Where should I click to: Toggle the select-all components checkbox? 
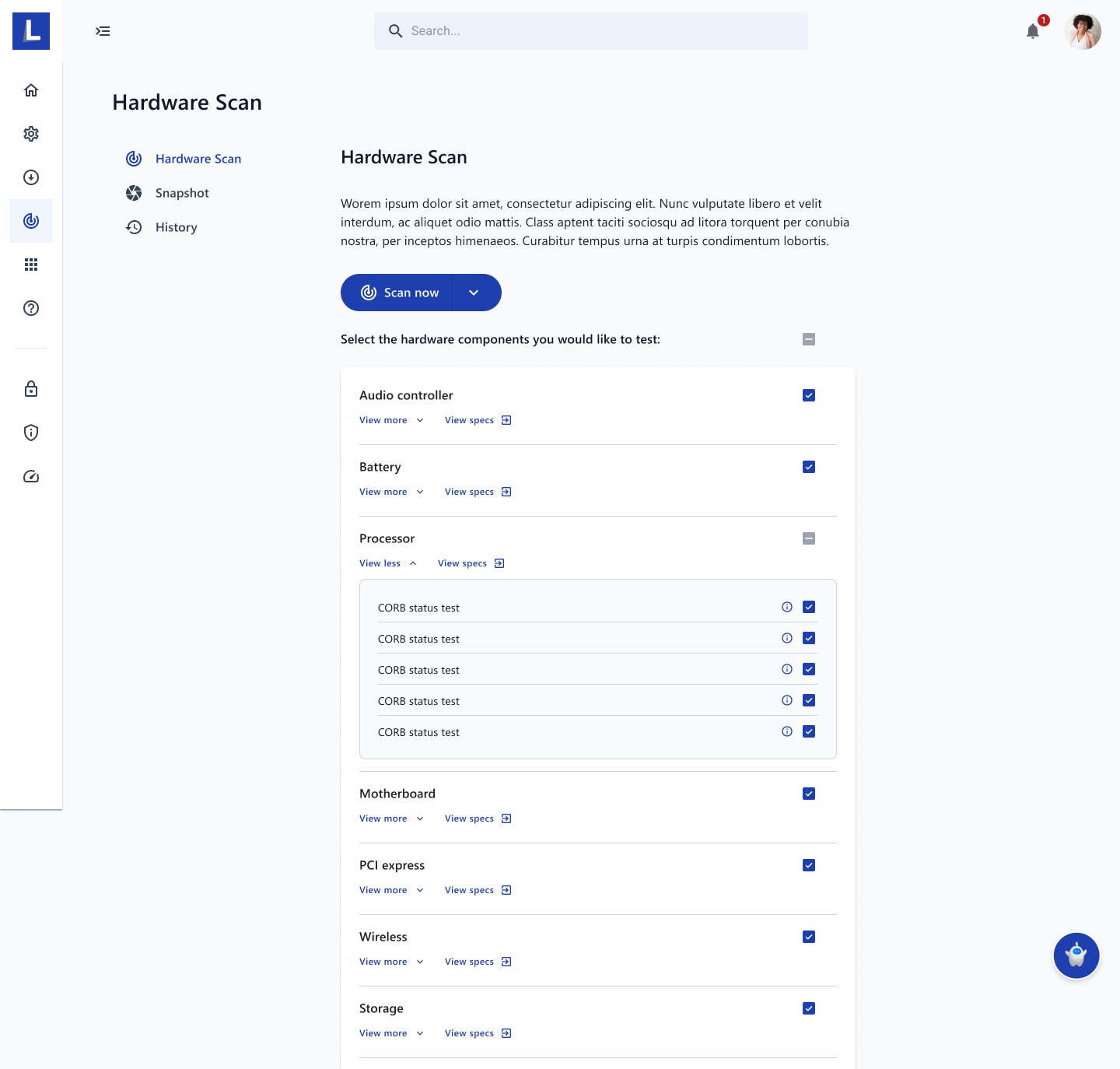[809, 339]
